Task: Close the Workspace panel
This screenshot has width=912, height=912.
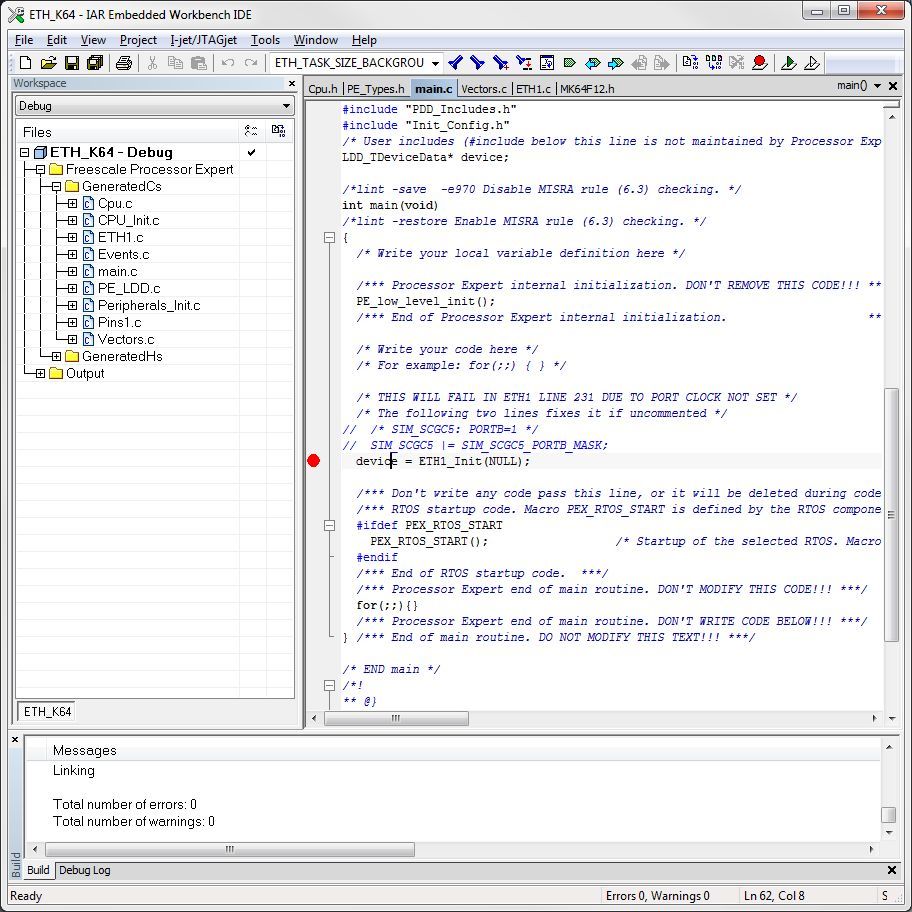Action: point(292,83)
